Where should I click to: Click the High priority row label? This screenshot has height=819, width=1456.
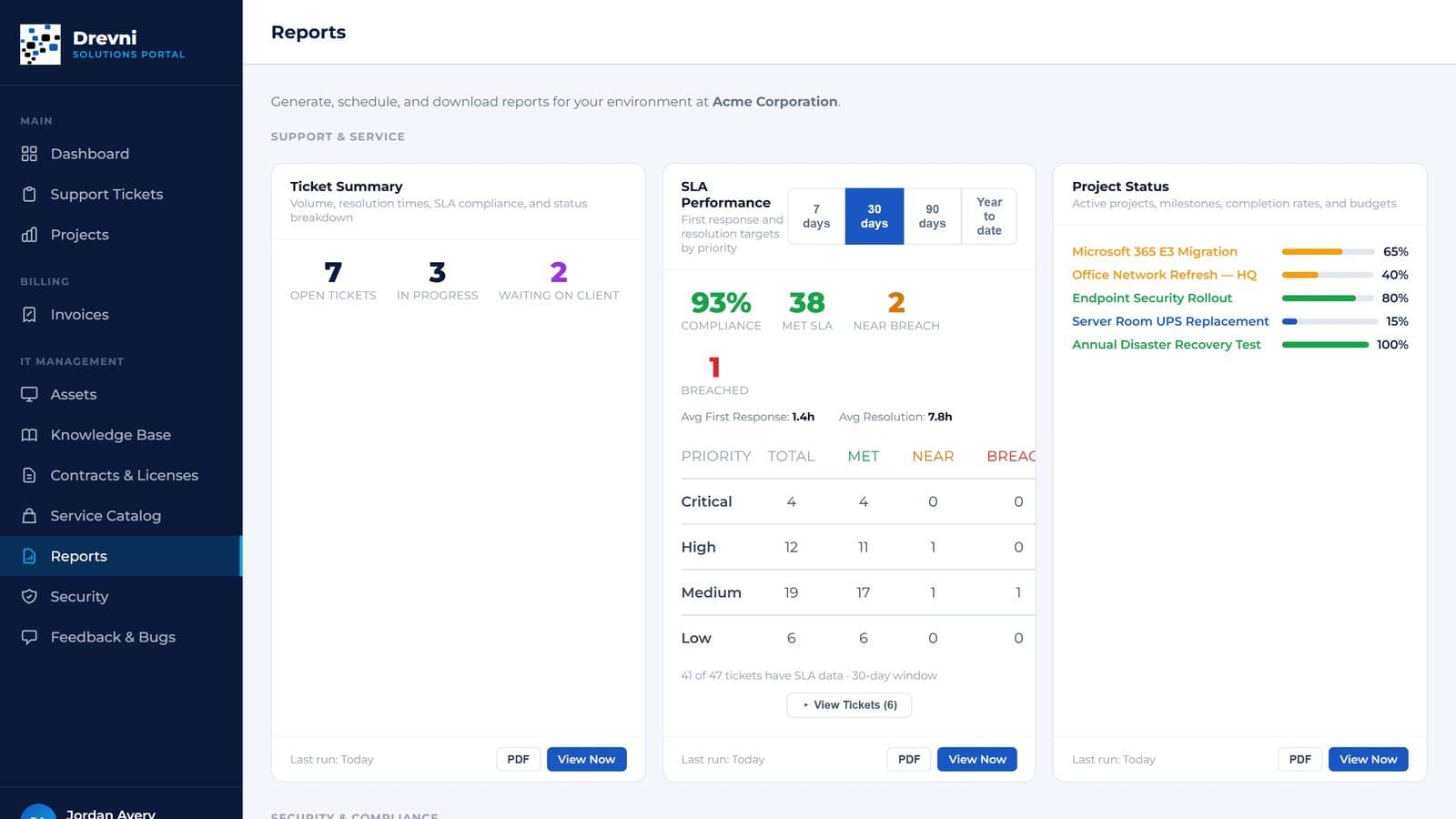click(699, 547)
